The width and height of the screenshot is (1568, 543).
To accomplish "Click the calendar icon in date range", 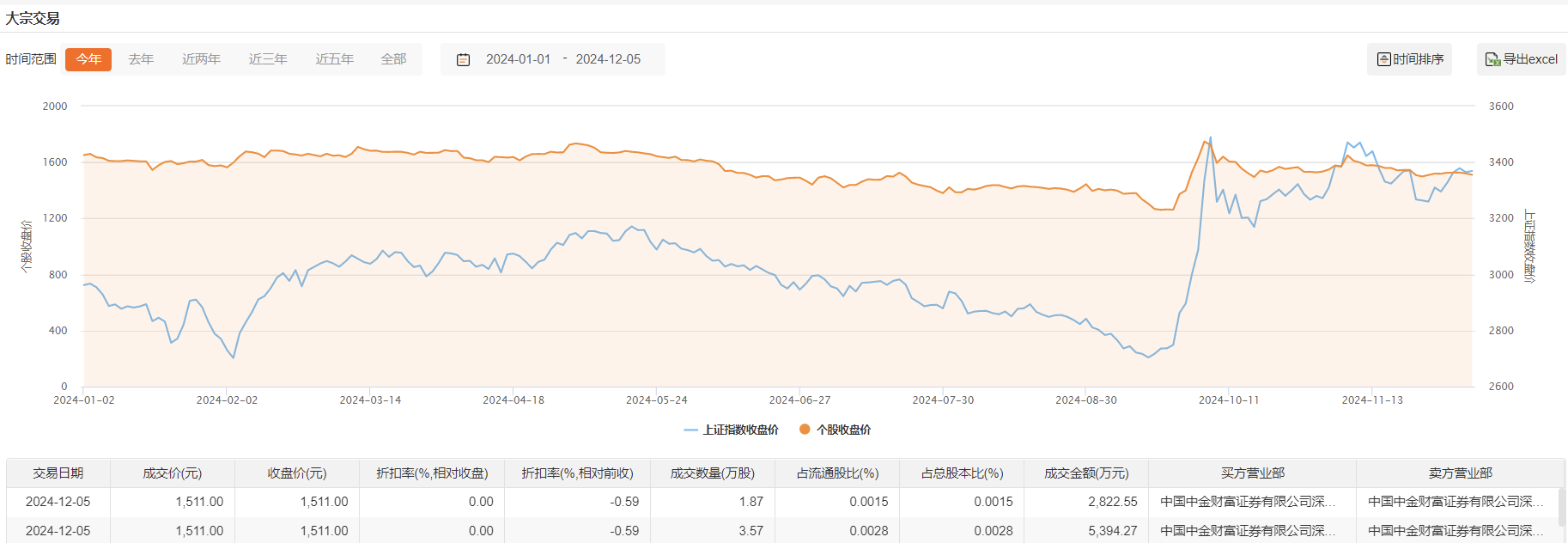I will [x=463, y=60].
